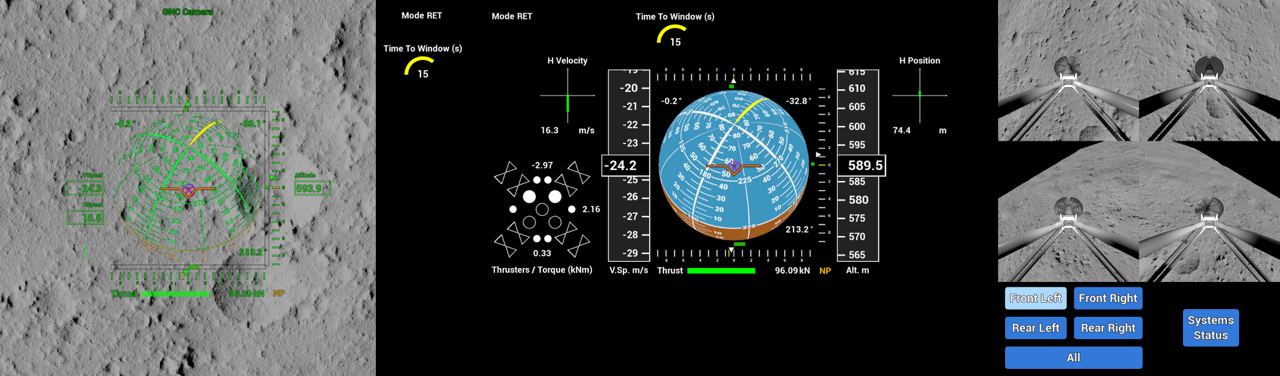The image size is (1280, 376).
Task: Click the Thrust label under the attitude ball
Action: click(669, 270)
